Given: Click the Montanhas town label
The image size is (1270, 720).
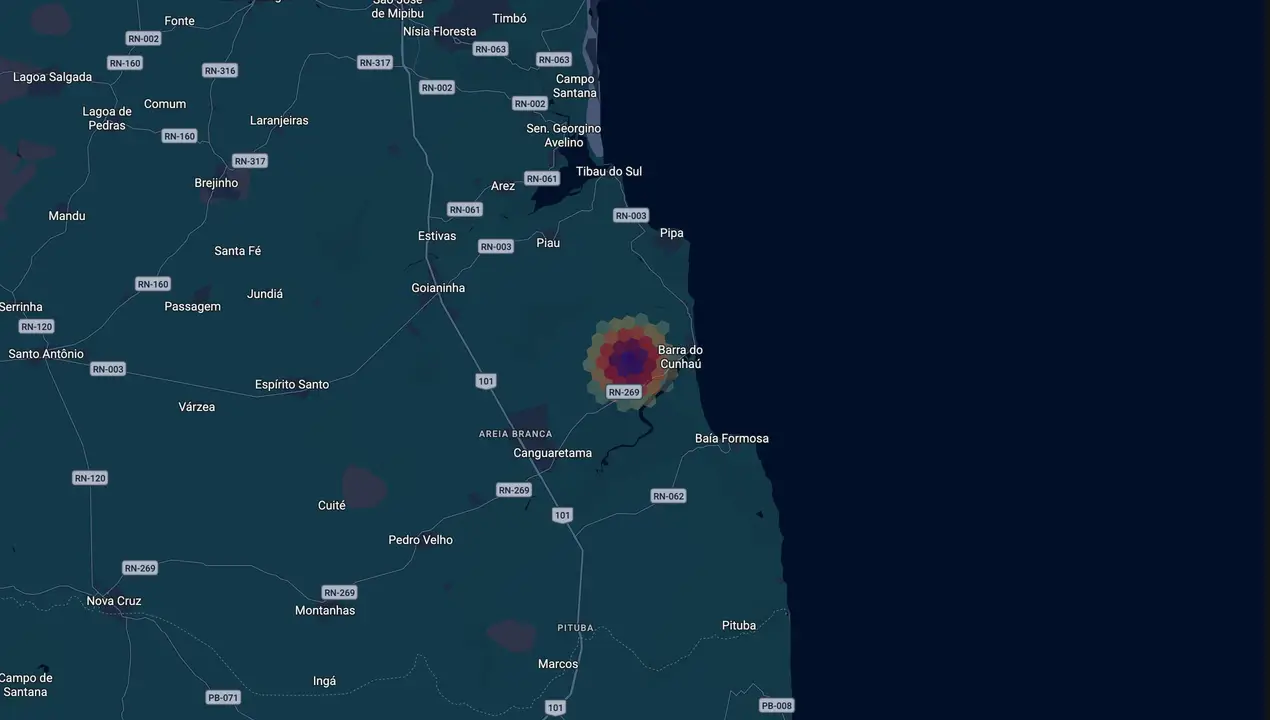Looking at the screenshot, I should [x=325, y=610].
